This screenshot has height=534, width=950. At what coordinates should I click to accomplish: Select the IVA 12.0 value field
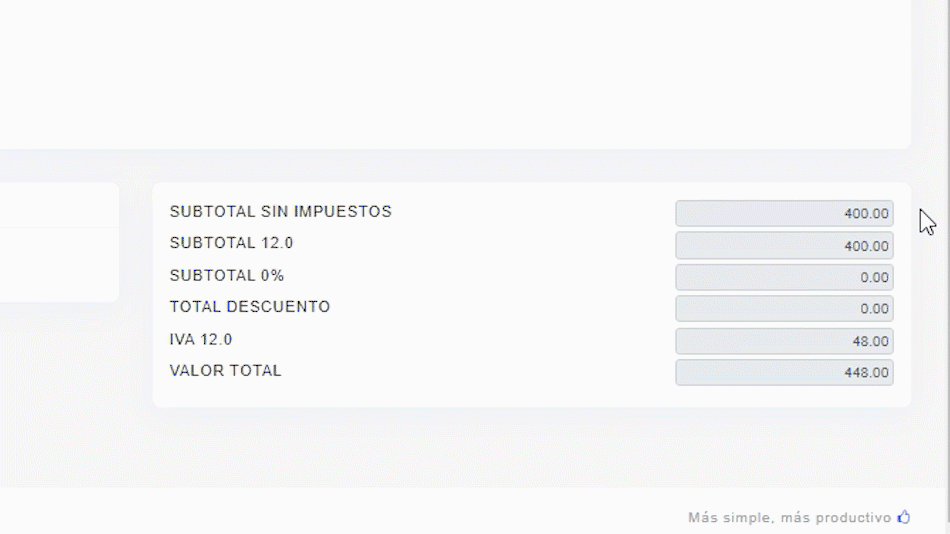click(784, 341)
